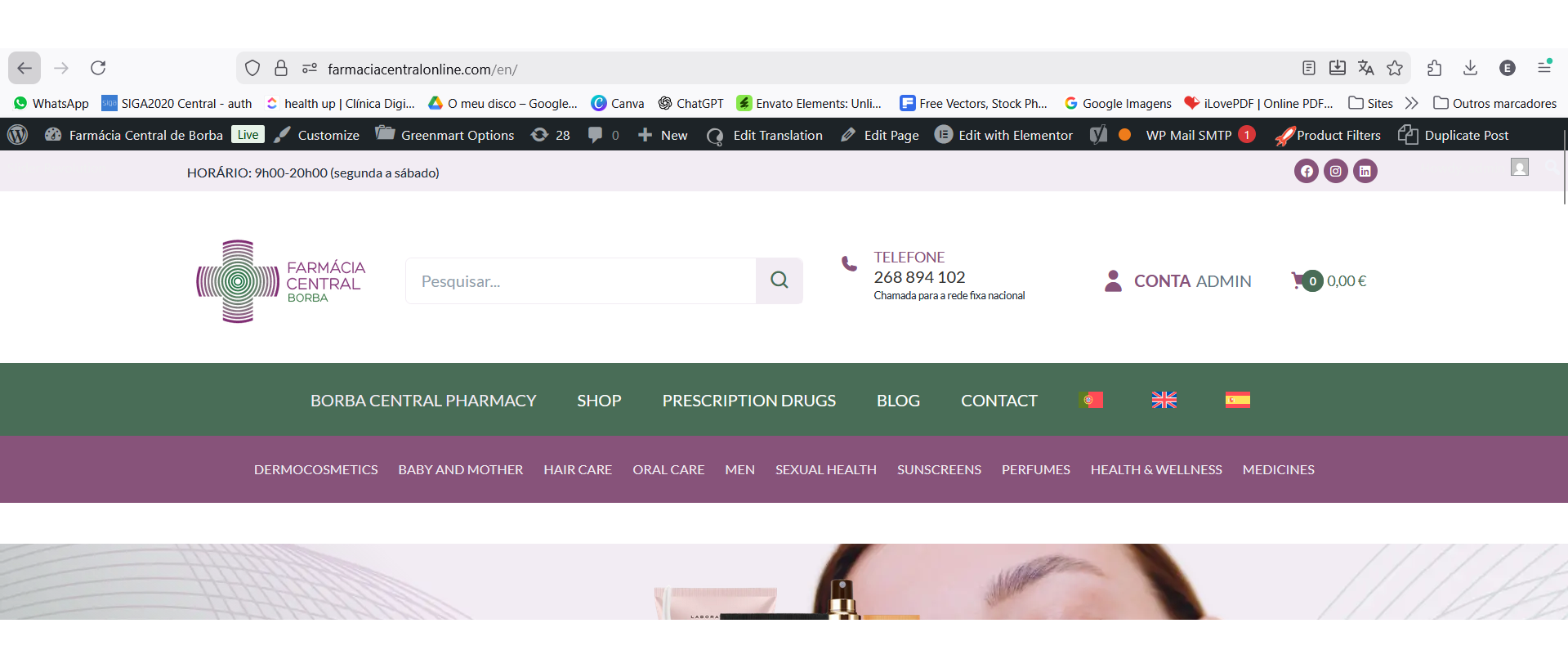Open the Instagram social icon
Screen dimensions: 1568x668
coord(1335,171)
